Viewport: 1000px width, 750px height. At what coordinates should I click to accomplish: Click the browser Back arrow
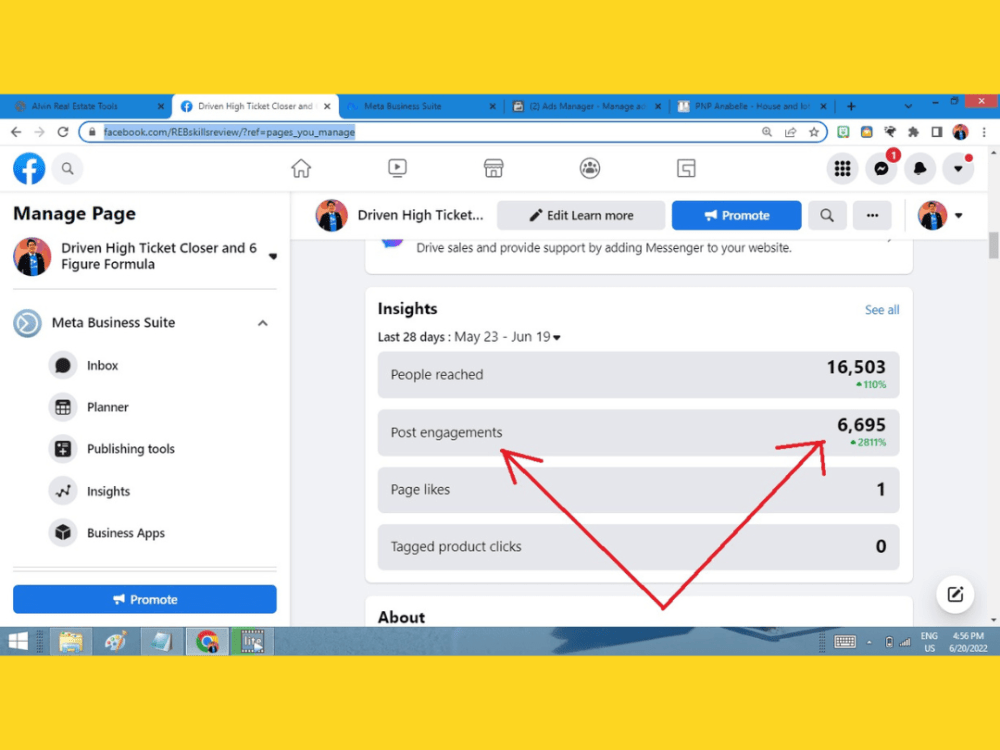pos(17,132)
